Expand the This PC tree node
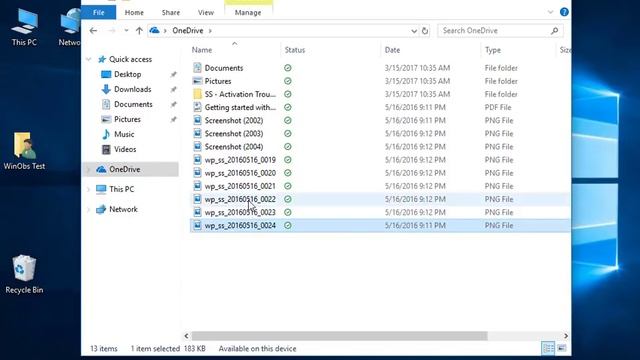 tap(89, 189)
